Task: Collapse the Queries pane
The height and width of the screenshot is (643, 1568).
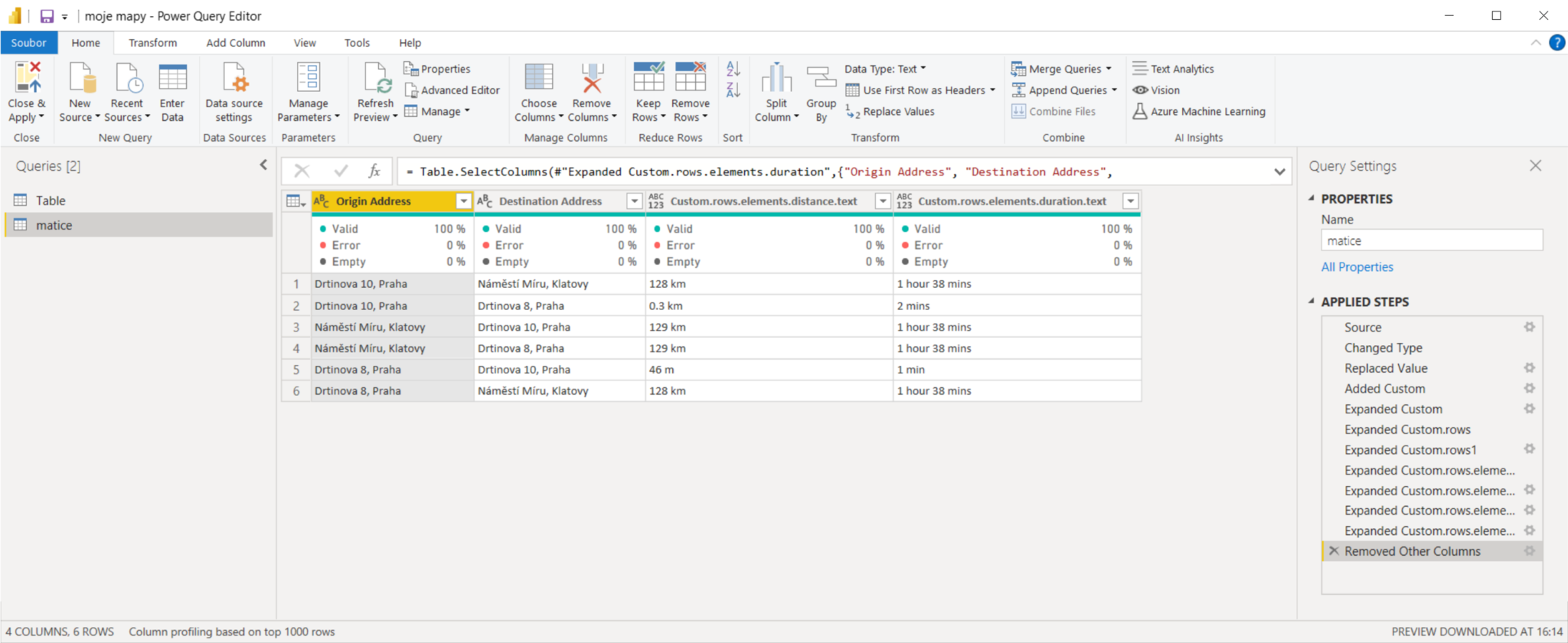Action: (263, 165)
